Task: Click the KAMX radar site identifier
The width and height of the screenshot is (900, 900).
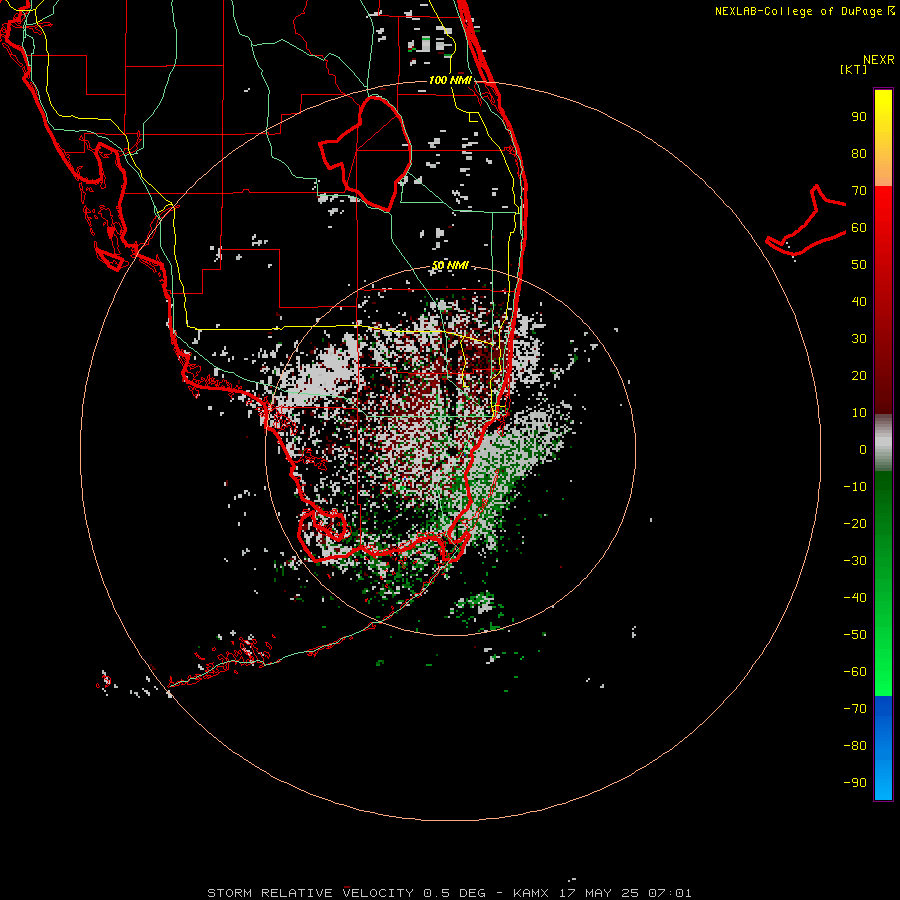Action: pos(531,893)
